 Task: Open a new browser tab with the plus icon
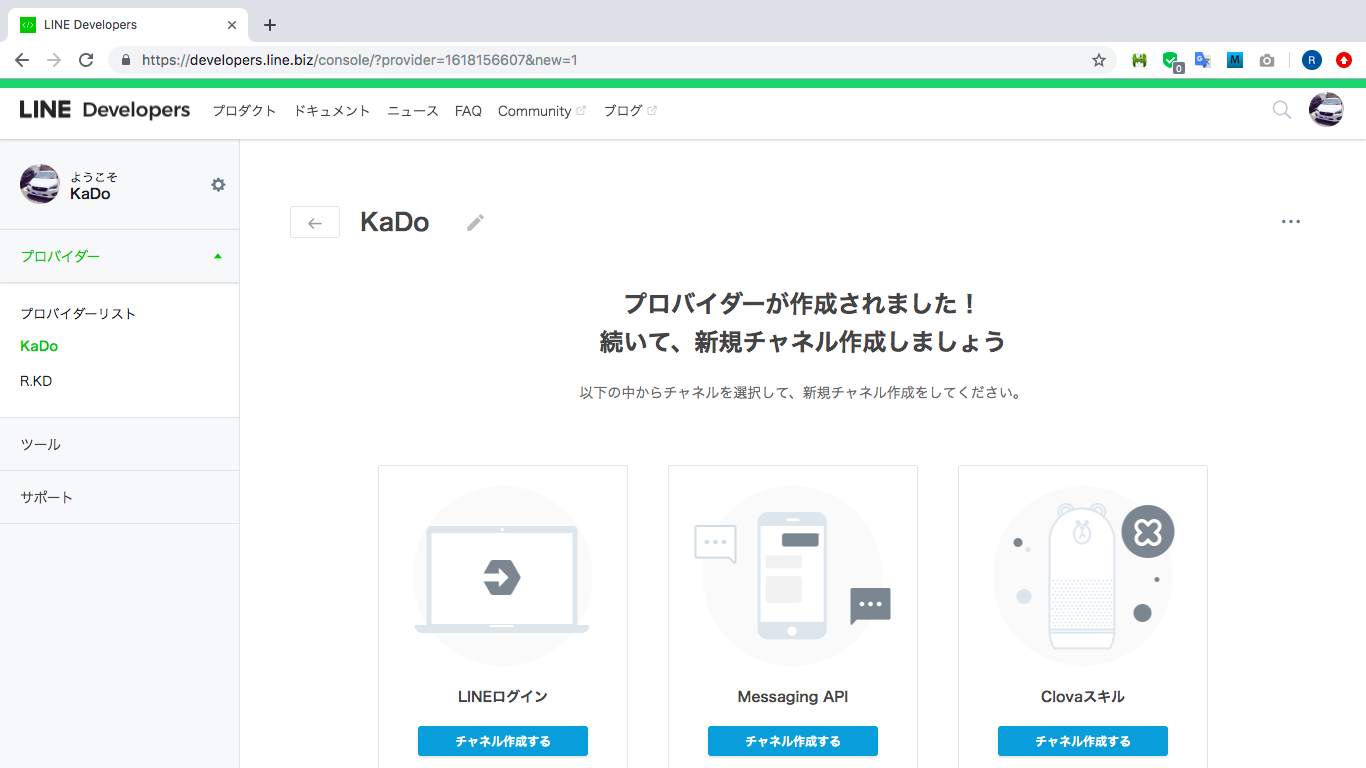(x=269, y=25)
